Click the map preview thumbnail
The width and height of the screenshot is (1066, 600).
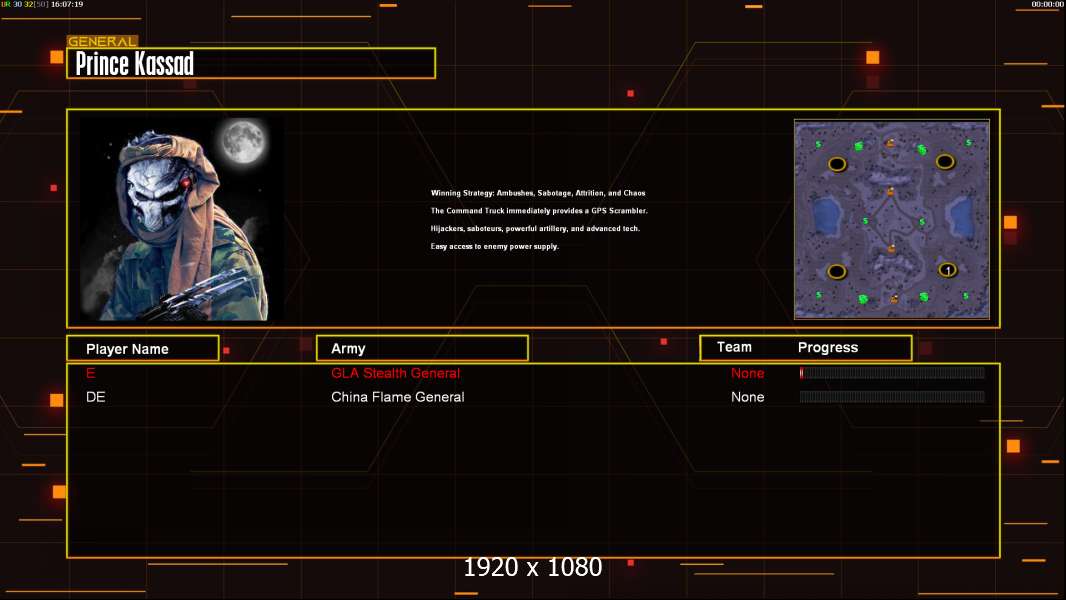[x=891, y=219]
